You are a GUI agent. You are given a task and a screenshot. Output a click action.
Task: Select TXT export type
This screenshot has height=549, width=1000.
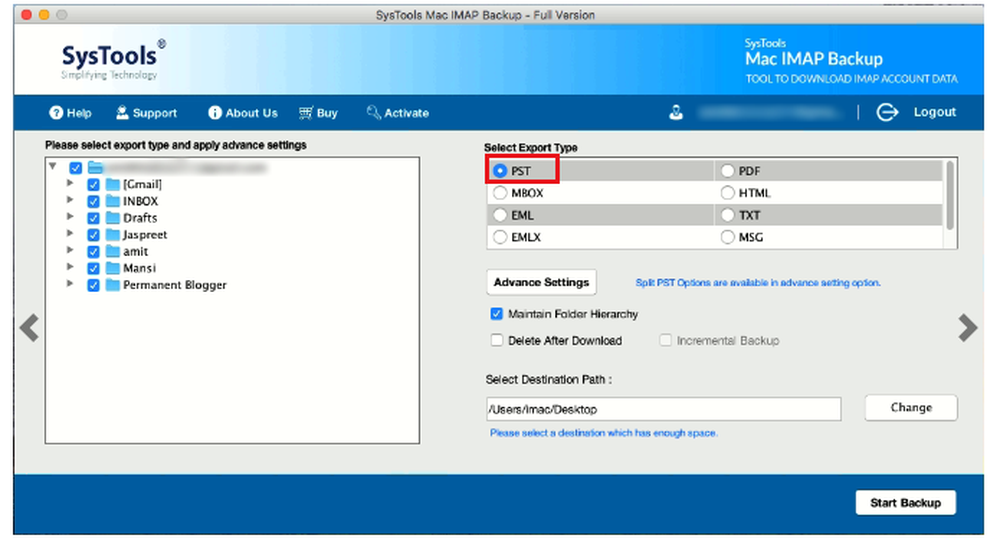pyautogui.click(x=728, y=215)
